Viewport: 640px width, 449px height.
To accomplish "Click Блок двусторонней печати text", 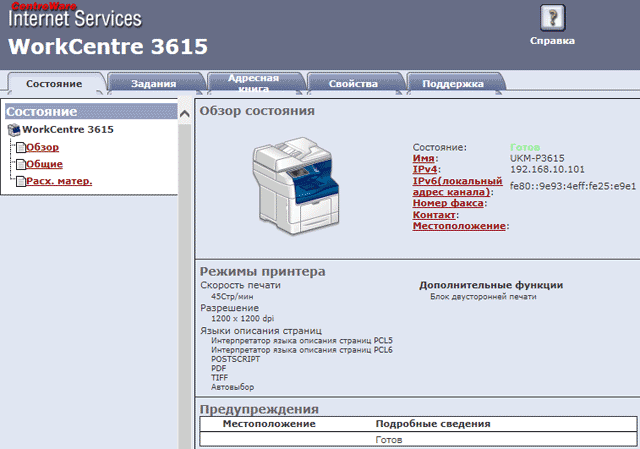I will click(483, 297).
